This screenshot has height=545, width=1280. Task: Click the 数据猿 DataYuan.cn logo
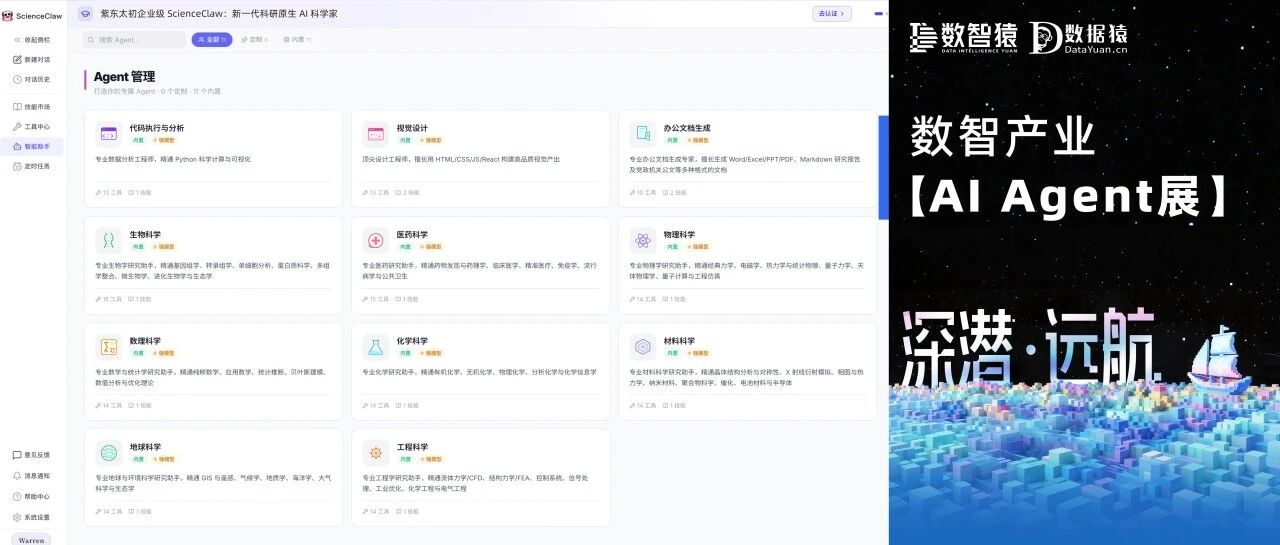1079,37
